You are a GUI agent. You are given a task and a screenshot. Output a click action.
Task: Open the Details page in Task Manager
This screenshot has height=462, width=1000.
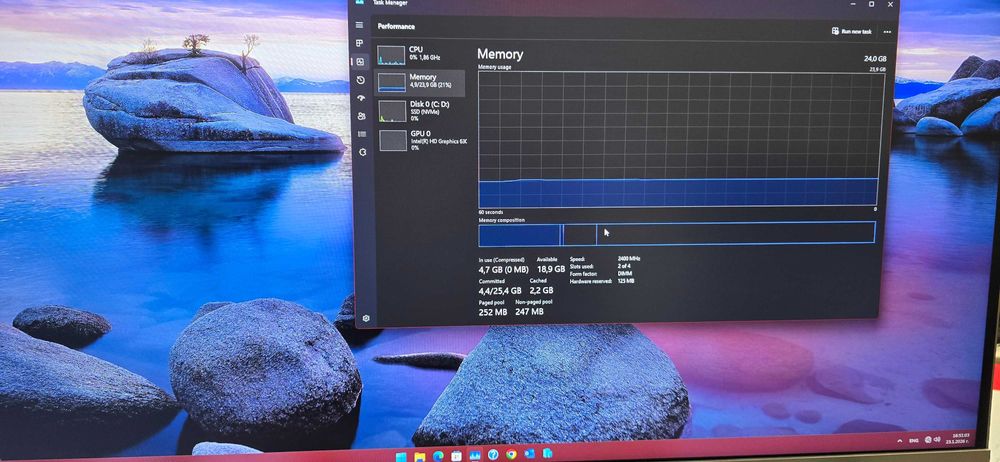(362, 134)
